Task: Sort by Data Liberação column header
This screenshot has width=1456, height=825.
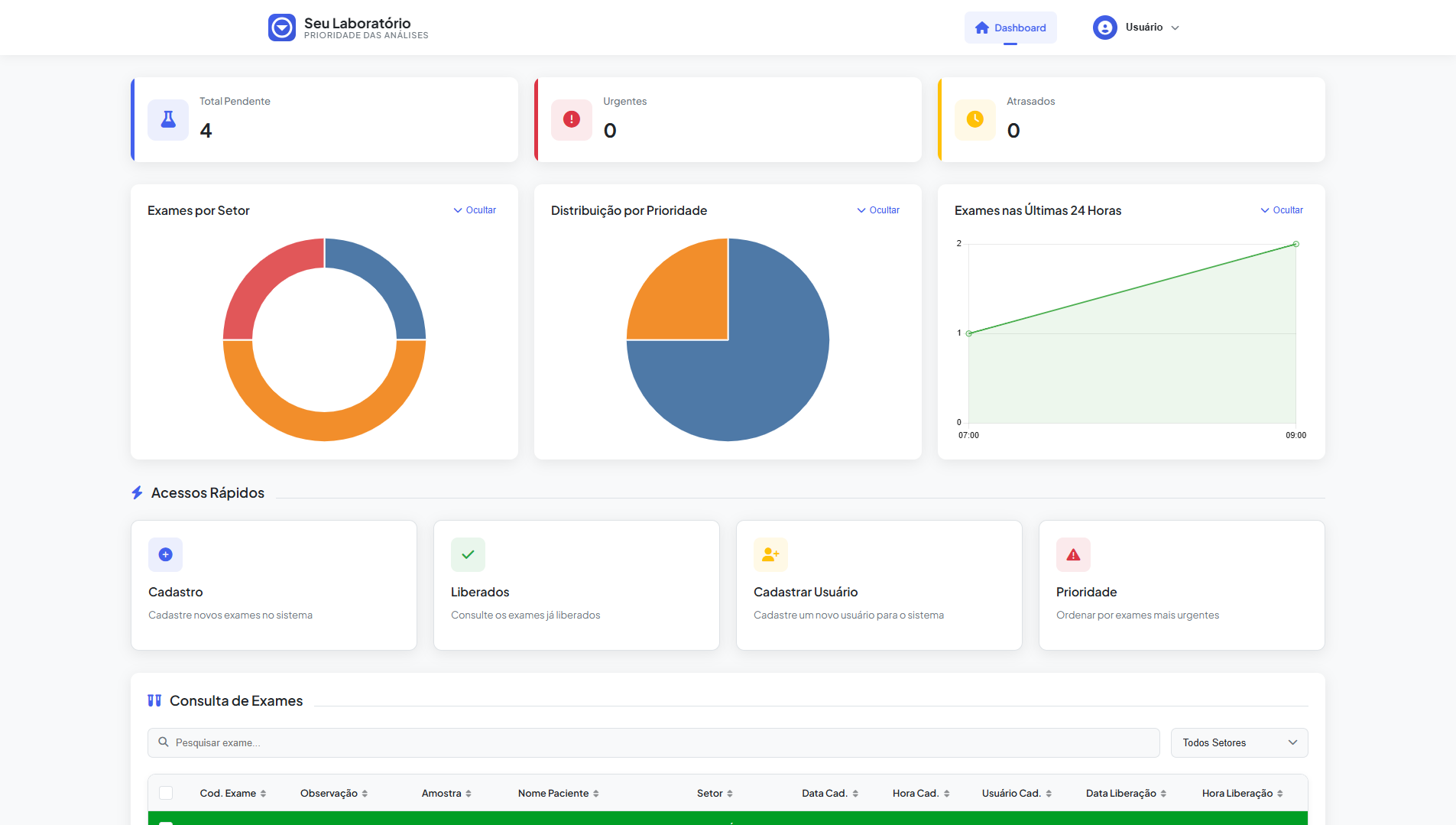Action: point(1126,793)
